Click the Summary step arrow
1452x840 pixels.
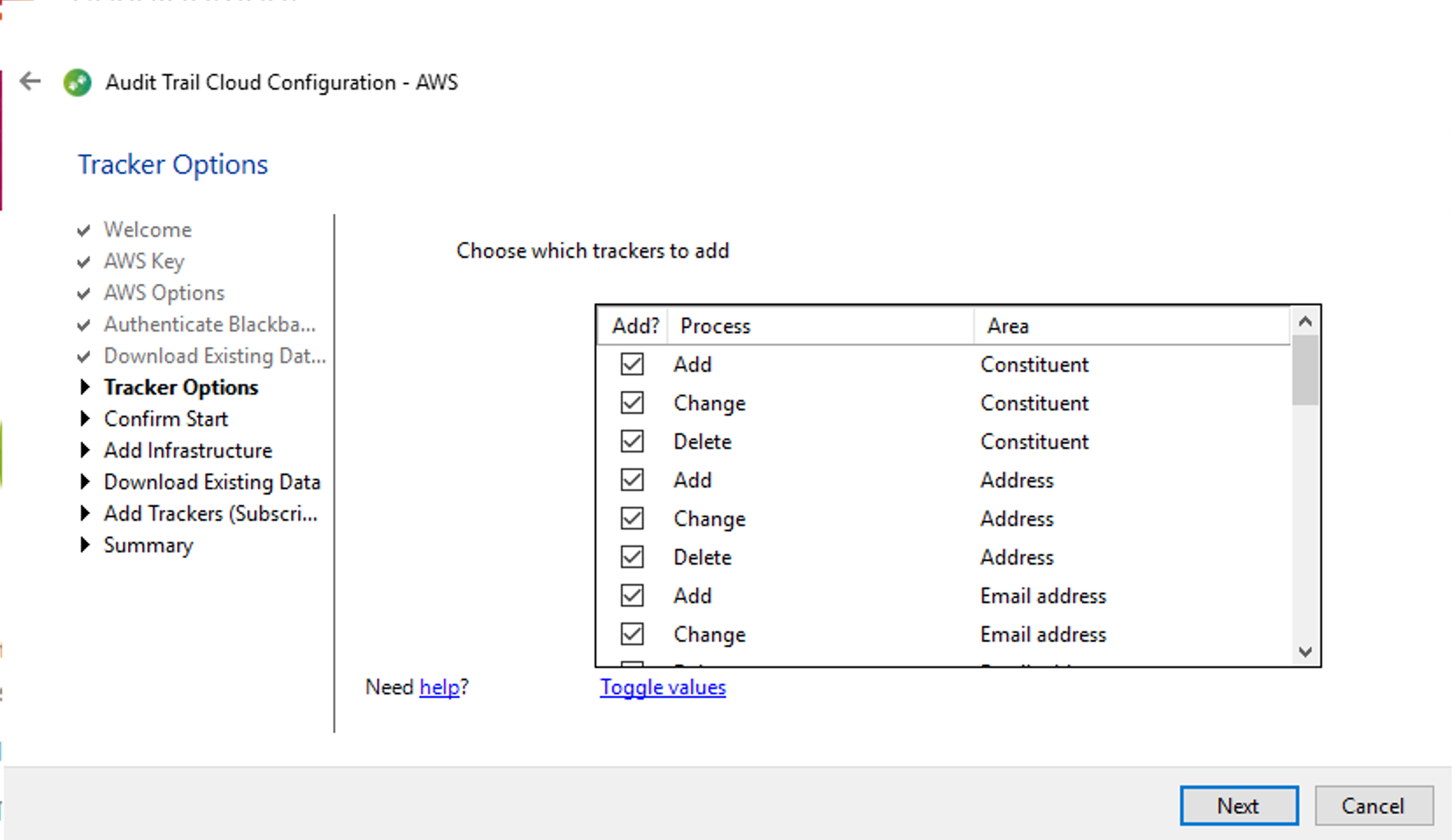(85, 545)
